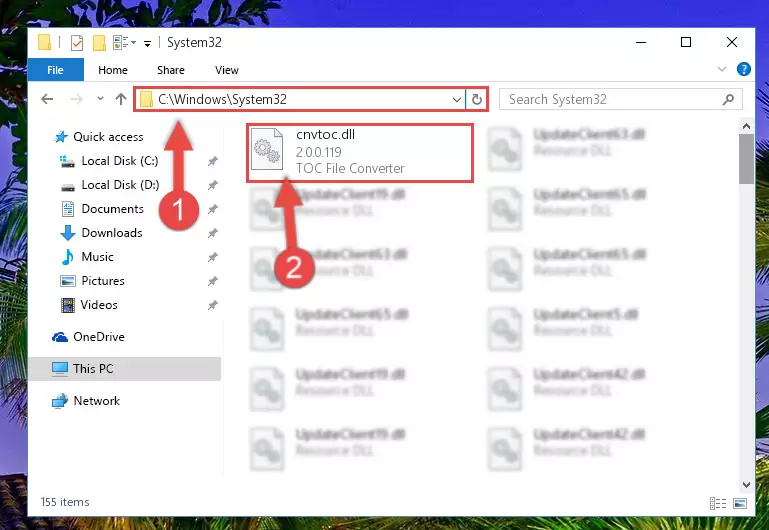
Task: Expand the ribbon with the chevron
Action: point(722,69)
